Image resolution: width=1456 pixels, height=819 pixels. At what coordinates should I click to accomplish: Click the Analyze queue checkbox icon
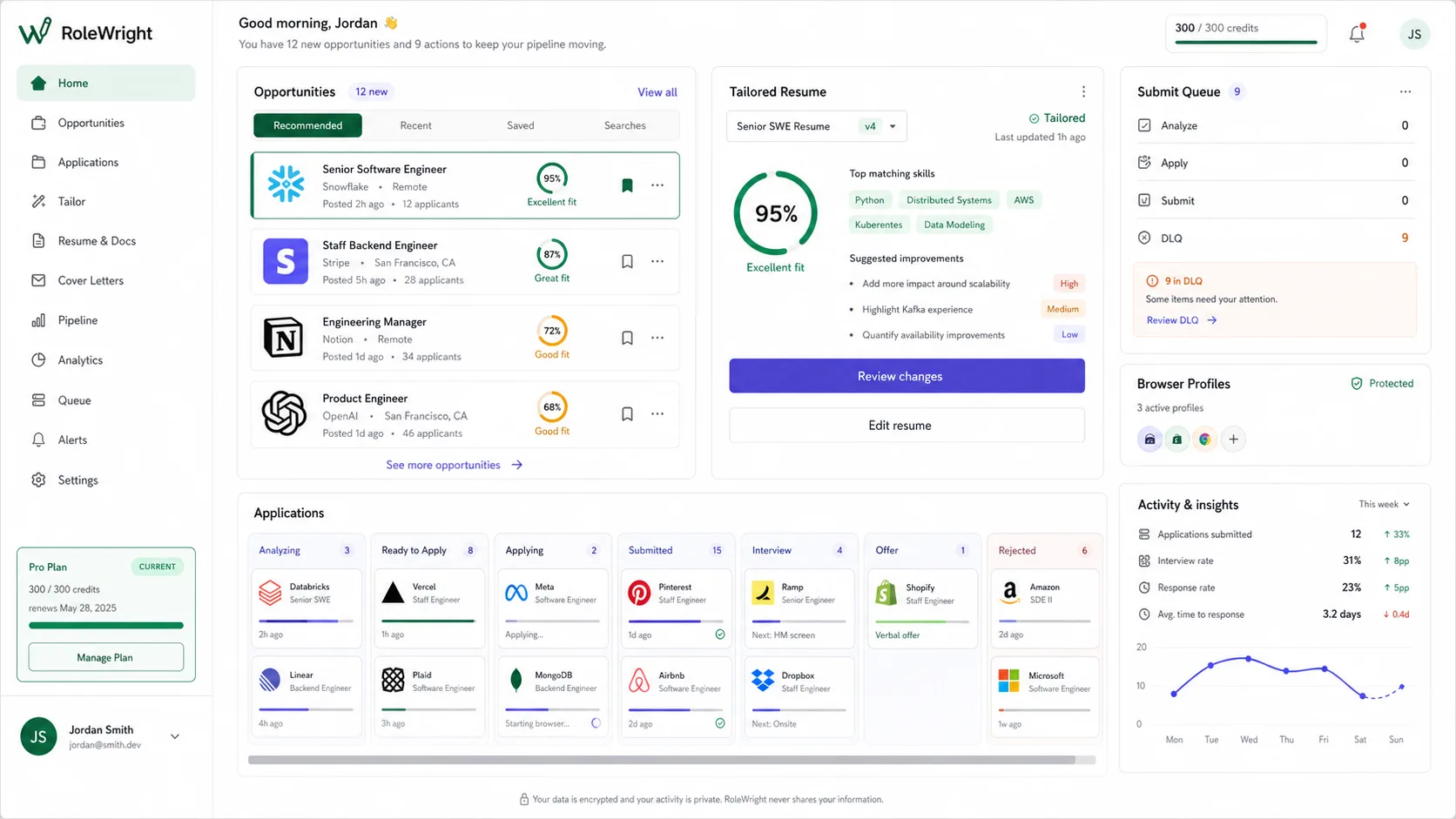coord(1144,125)
